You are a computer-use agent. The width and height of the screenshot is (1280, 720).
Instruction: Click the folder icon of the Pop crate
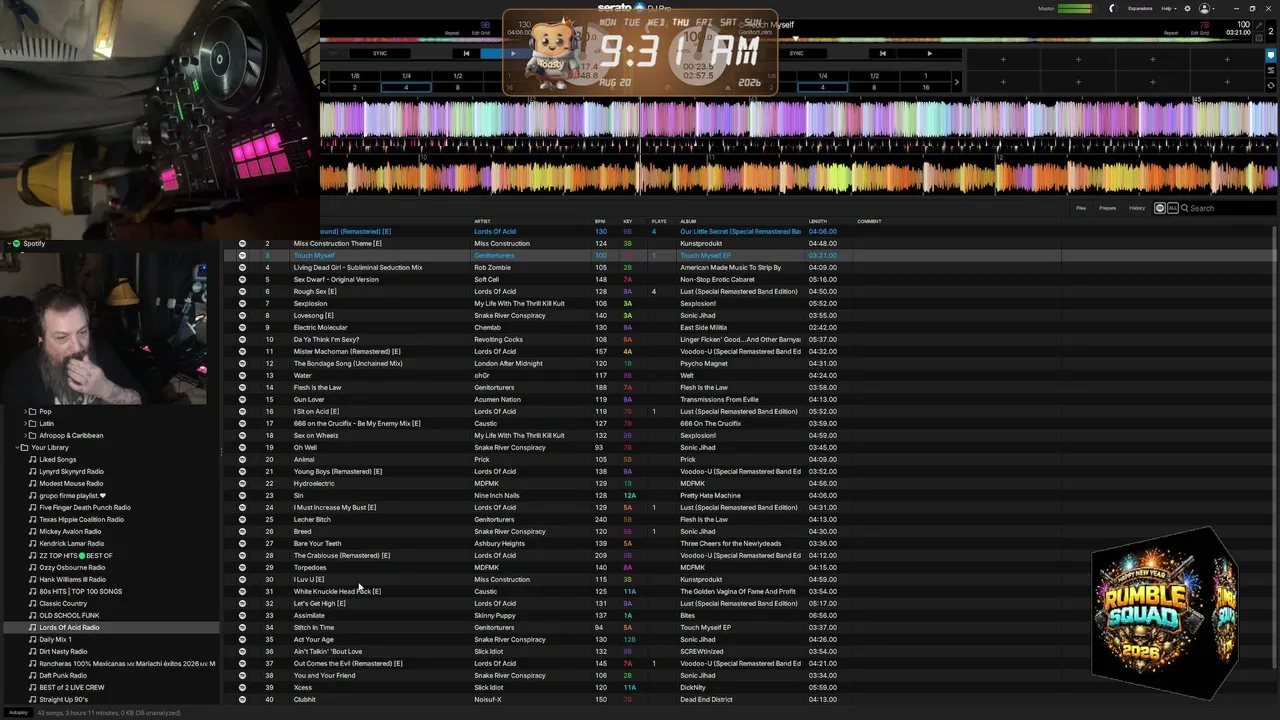(32, 411)
